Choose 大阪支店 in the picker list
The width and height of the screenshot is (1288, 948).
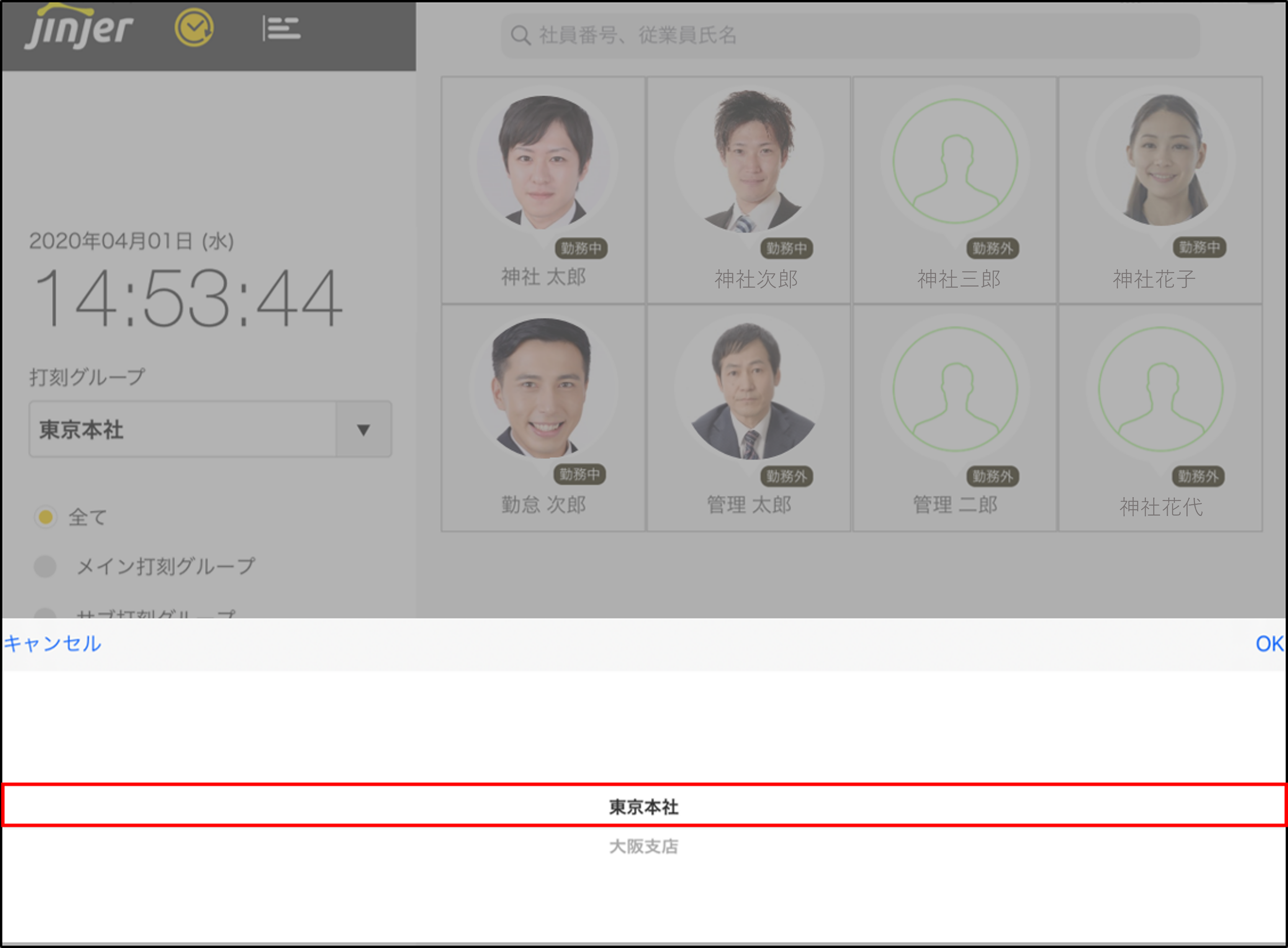644,846
